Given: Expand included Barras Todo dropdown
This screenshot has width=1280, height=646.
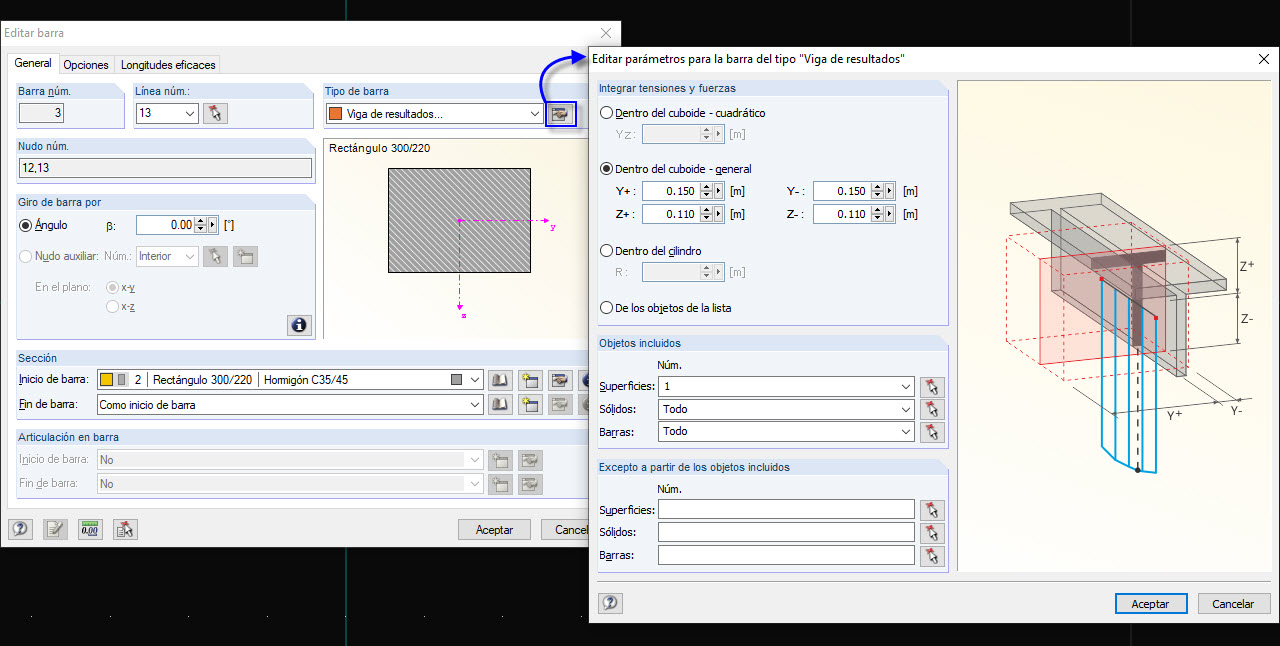Looking at the screenshot, I should 906,432.
